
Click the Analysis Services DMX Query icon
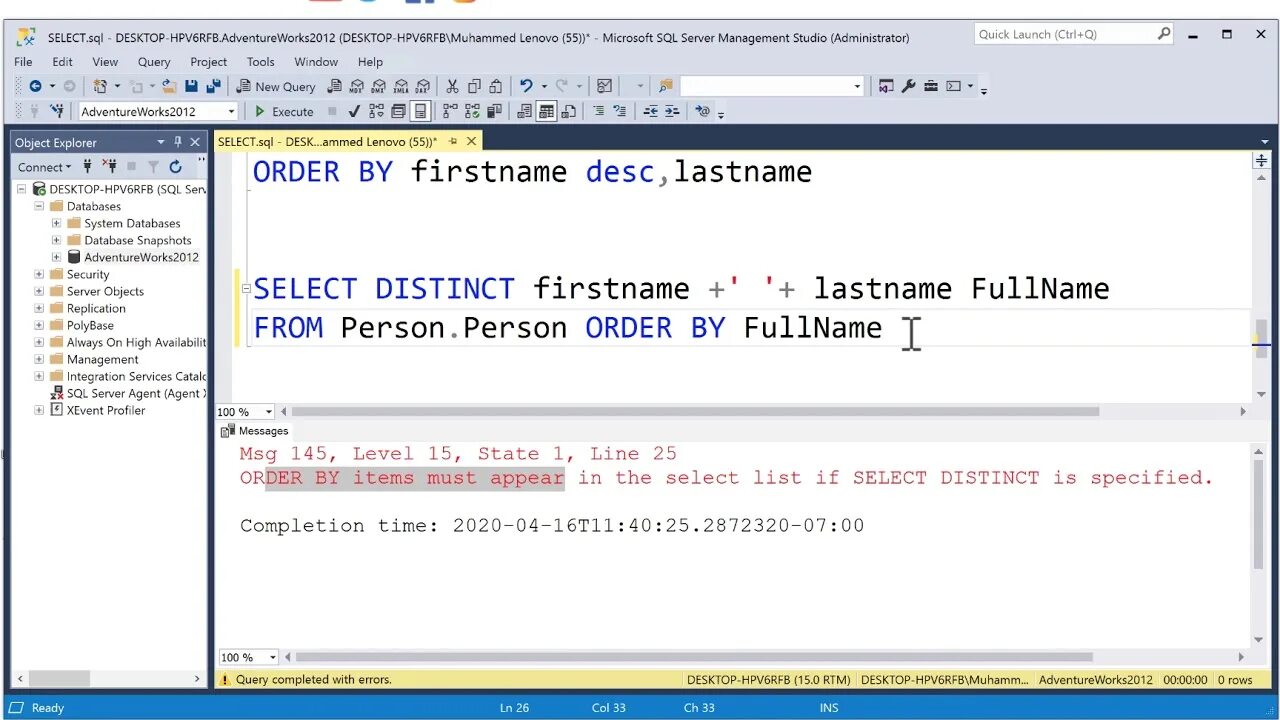pyautogui.click(x=378, y=87)
